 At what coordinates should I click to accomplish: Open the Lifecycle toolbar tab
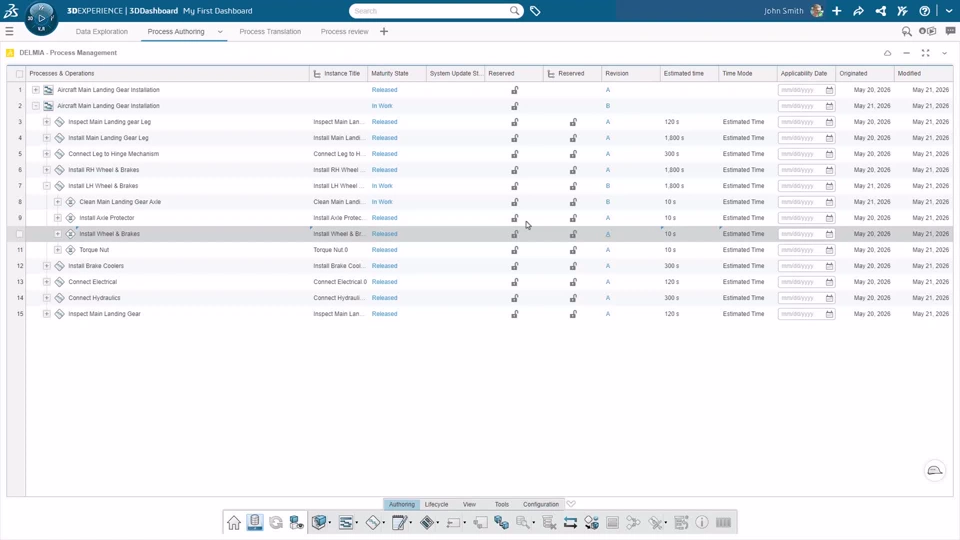click(437, 504)
